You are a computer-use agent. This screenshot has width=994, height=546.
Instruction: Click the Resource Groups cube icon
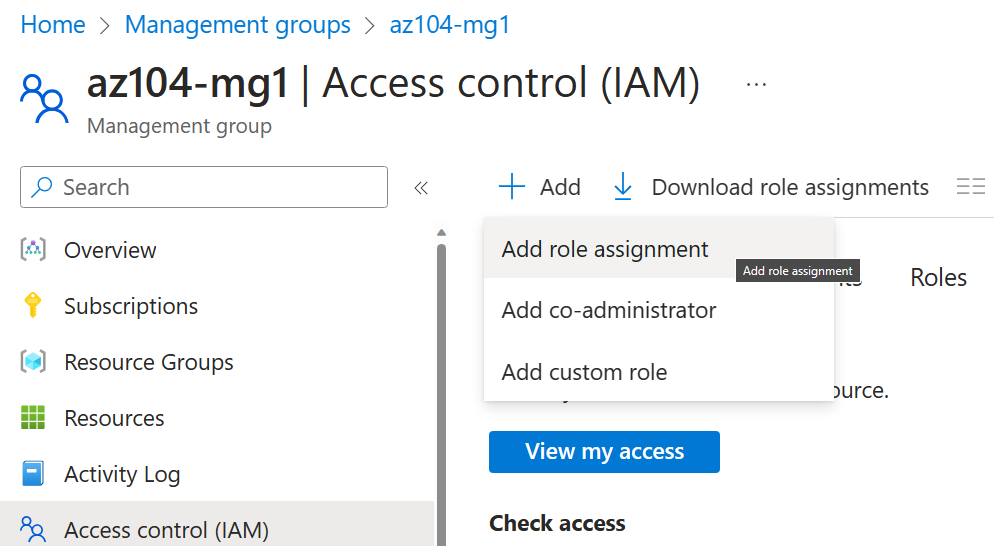(x=33, y=362)
